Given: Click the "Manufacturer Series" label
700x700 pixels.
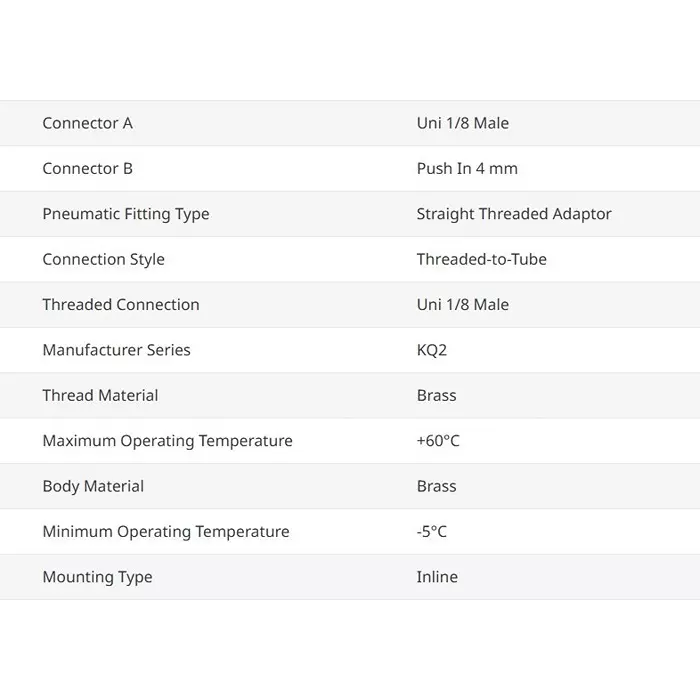Looking at the screenshot, I should tap(116, 350).
